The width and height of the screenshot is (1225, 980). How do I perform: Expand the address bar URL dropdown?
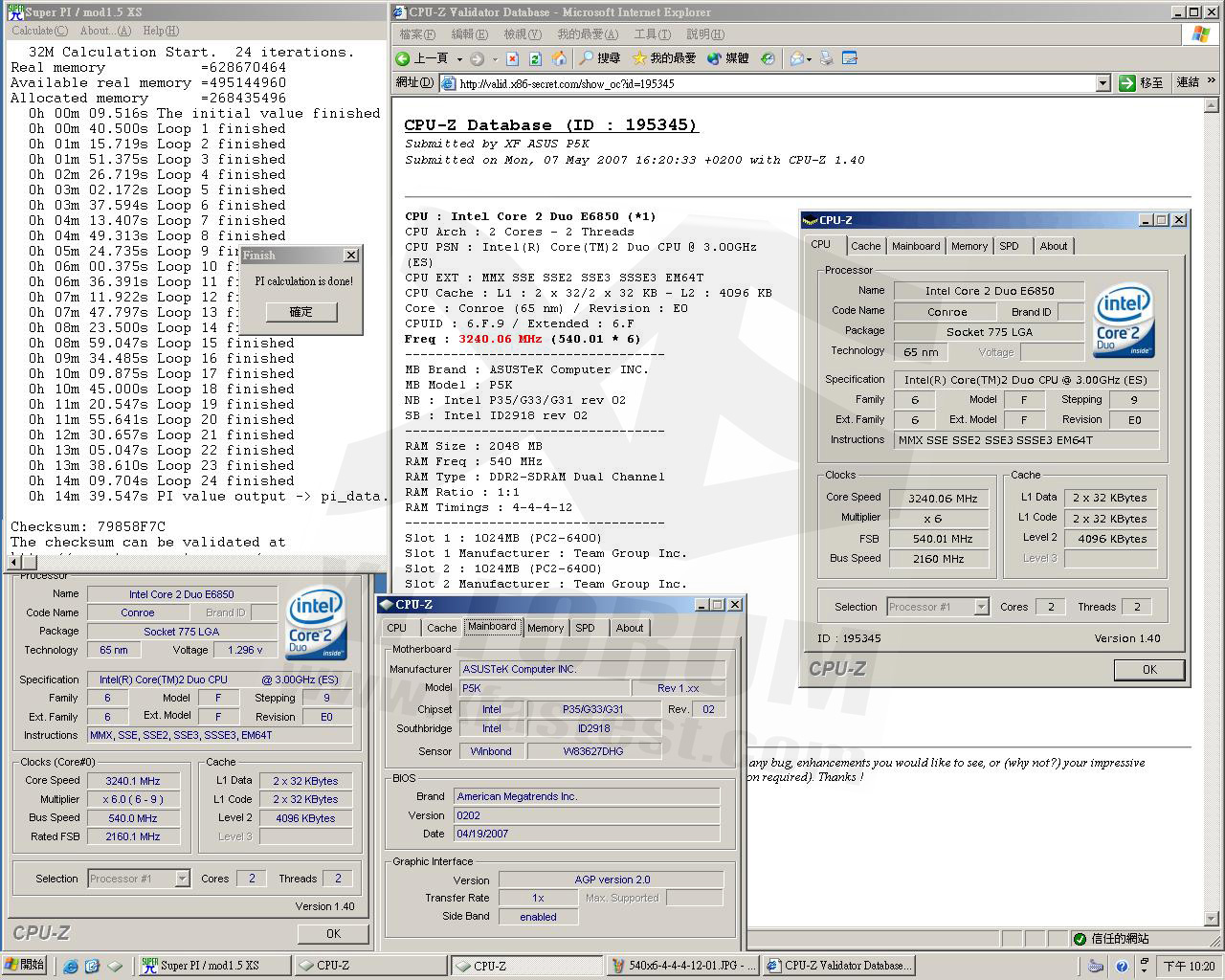pos(1102,83)
